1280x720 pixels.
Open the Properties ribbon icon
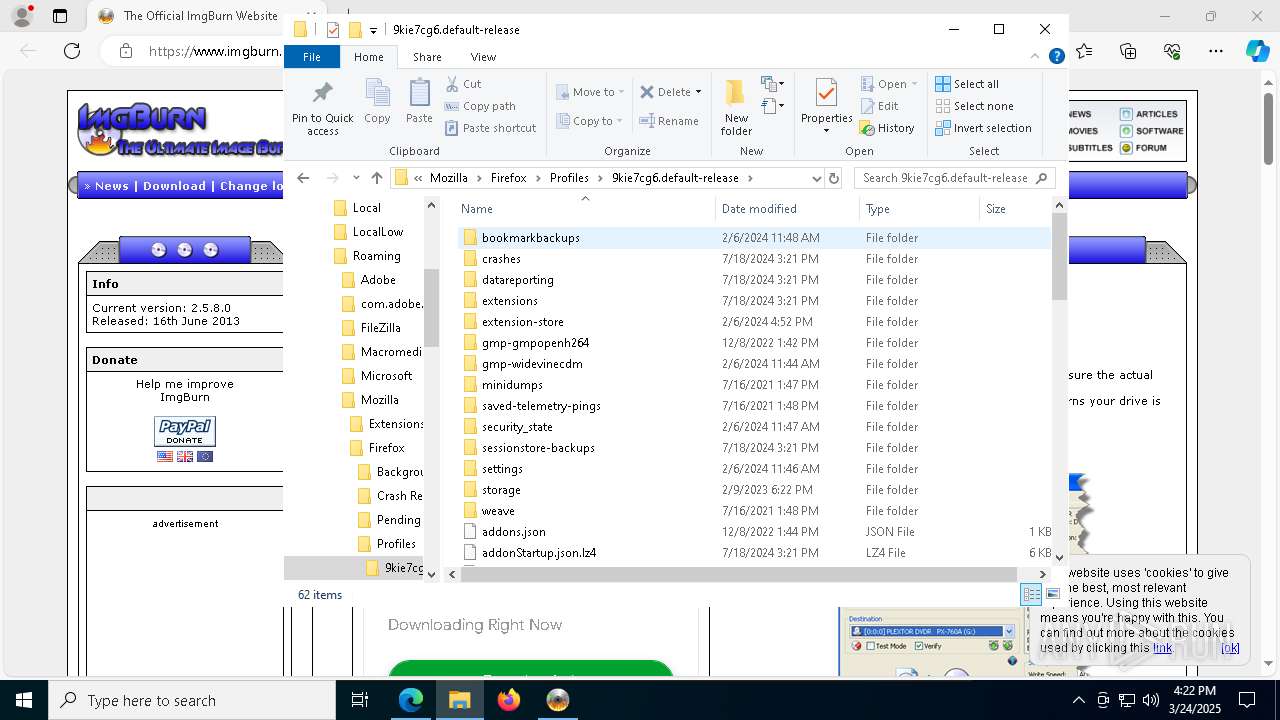pos(826,94)
